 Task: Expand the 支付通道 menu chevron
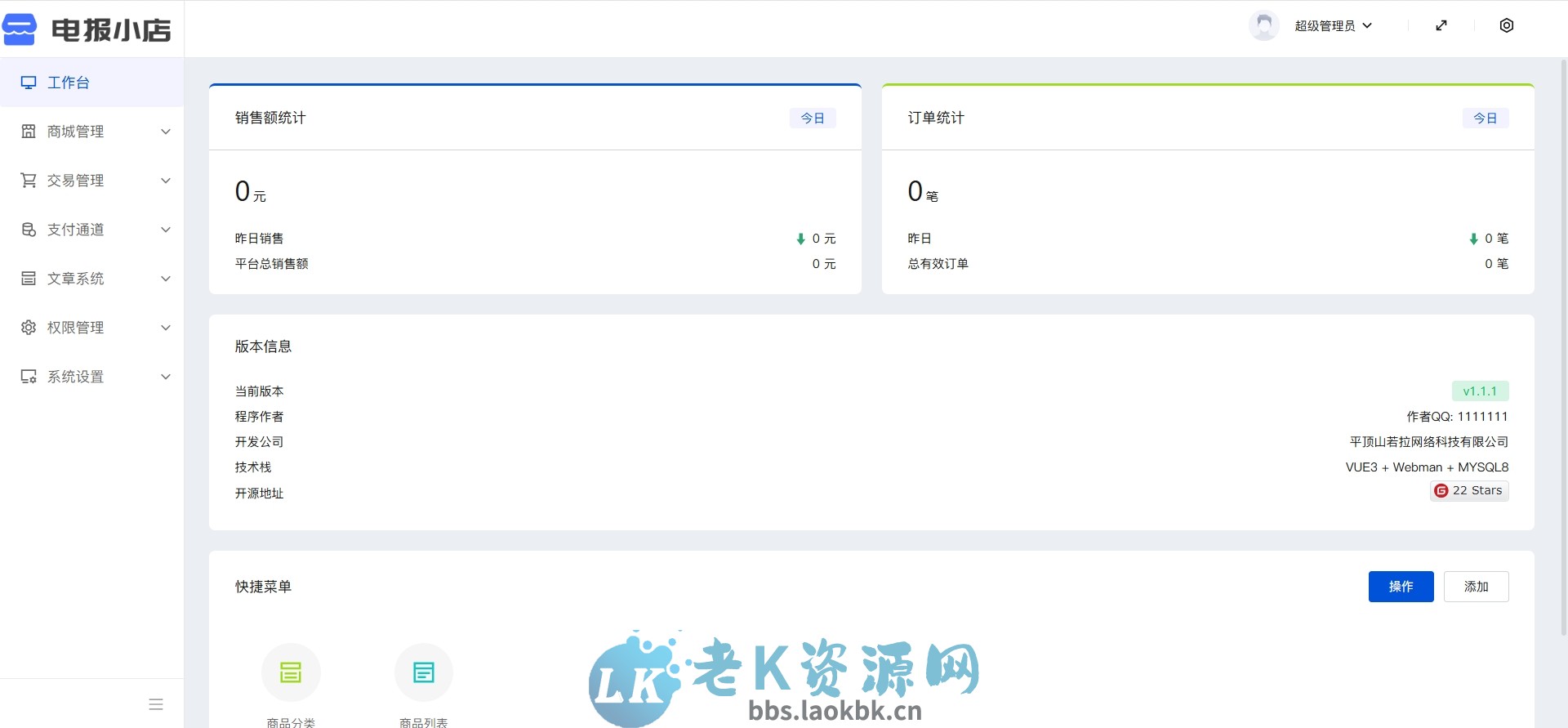166,230
